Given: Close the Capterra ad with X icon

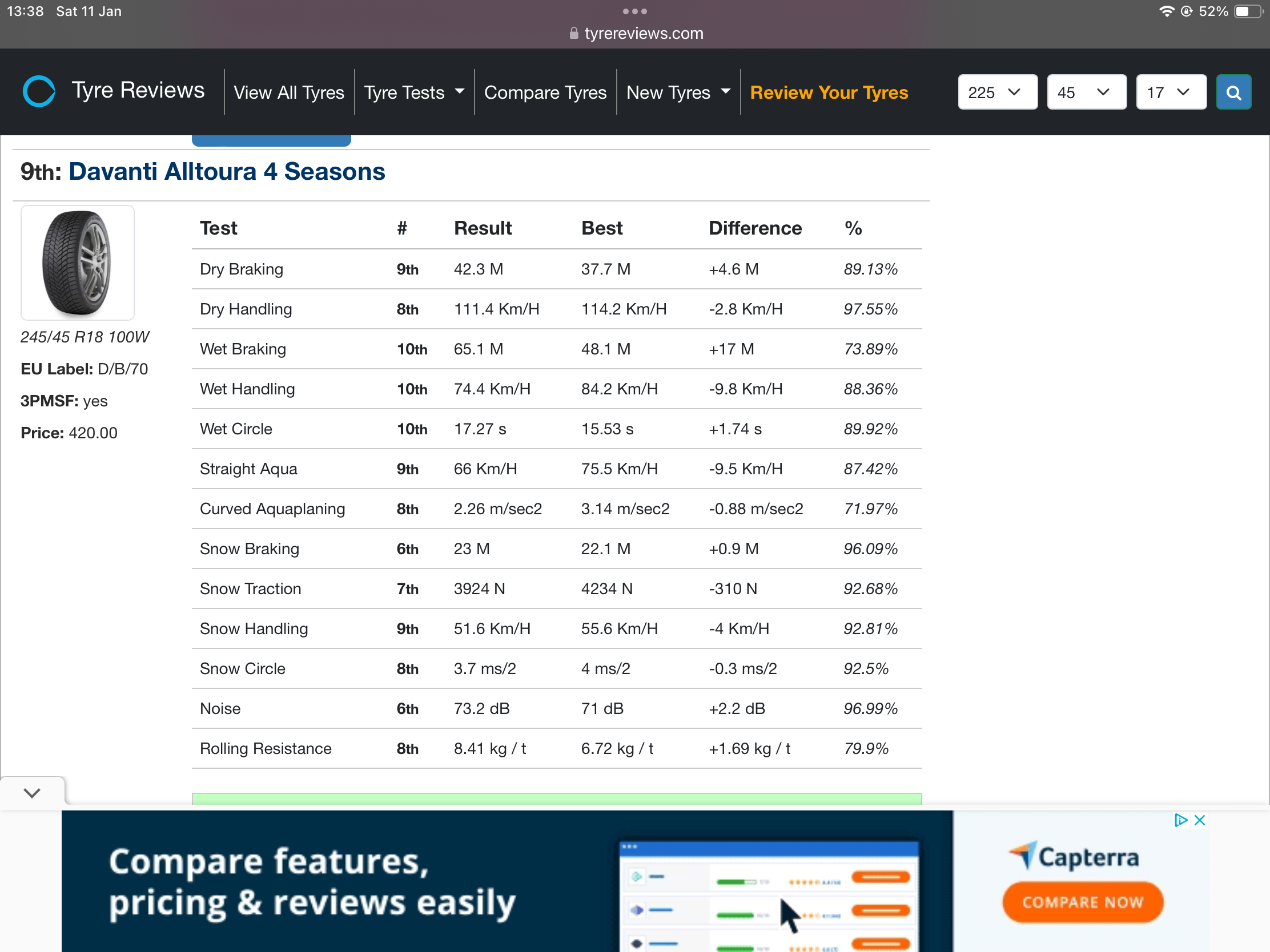Looking at the screenshot, I should tap(1199, 820).
